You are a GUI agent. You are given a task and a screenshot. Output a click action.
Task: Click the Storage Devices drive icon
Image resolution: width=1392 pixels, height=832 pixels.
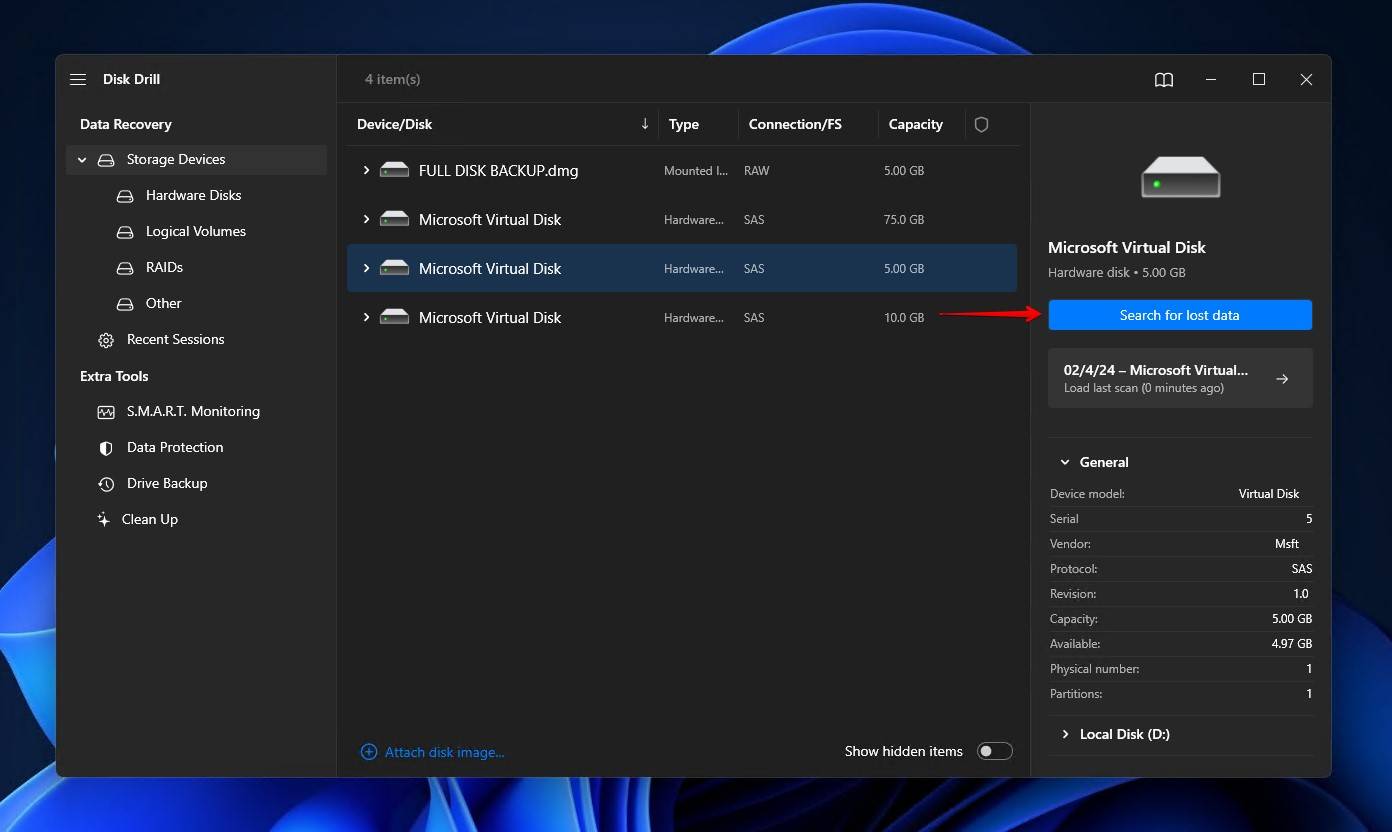pos(106,160)
